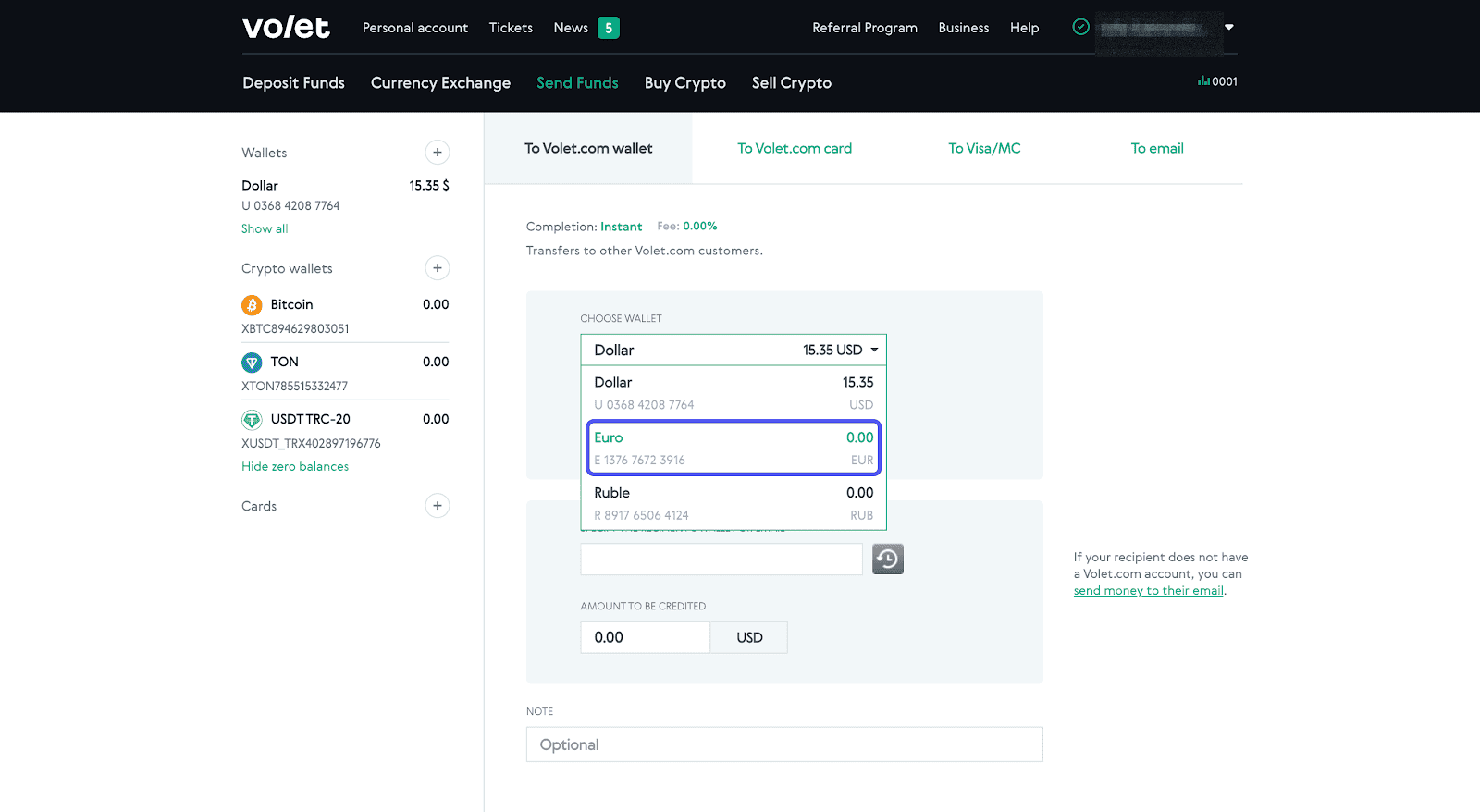Screen dimensions: 1480x812
Task: Click sidebar TON wallet name
Action: pos(284,363)
